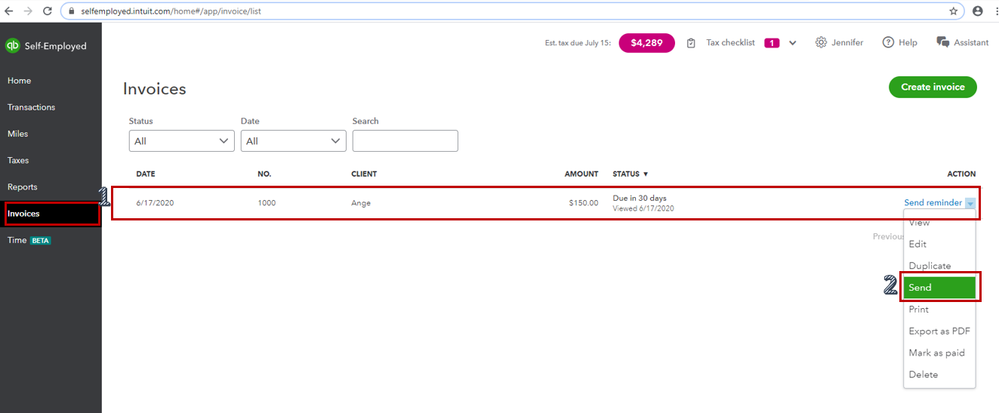Image resolution: width=999 pixels, height=413 pixels.
Task: Select Send from the action menu
Action: 938,287
